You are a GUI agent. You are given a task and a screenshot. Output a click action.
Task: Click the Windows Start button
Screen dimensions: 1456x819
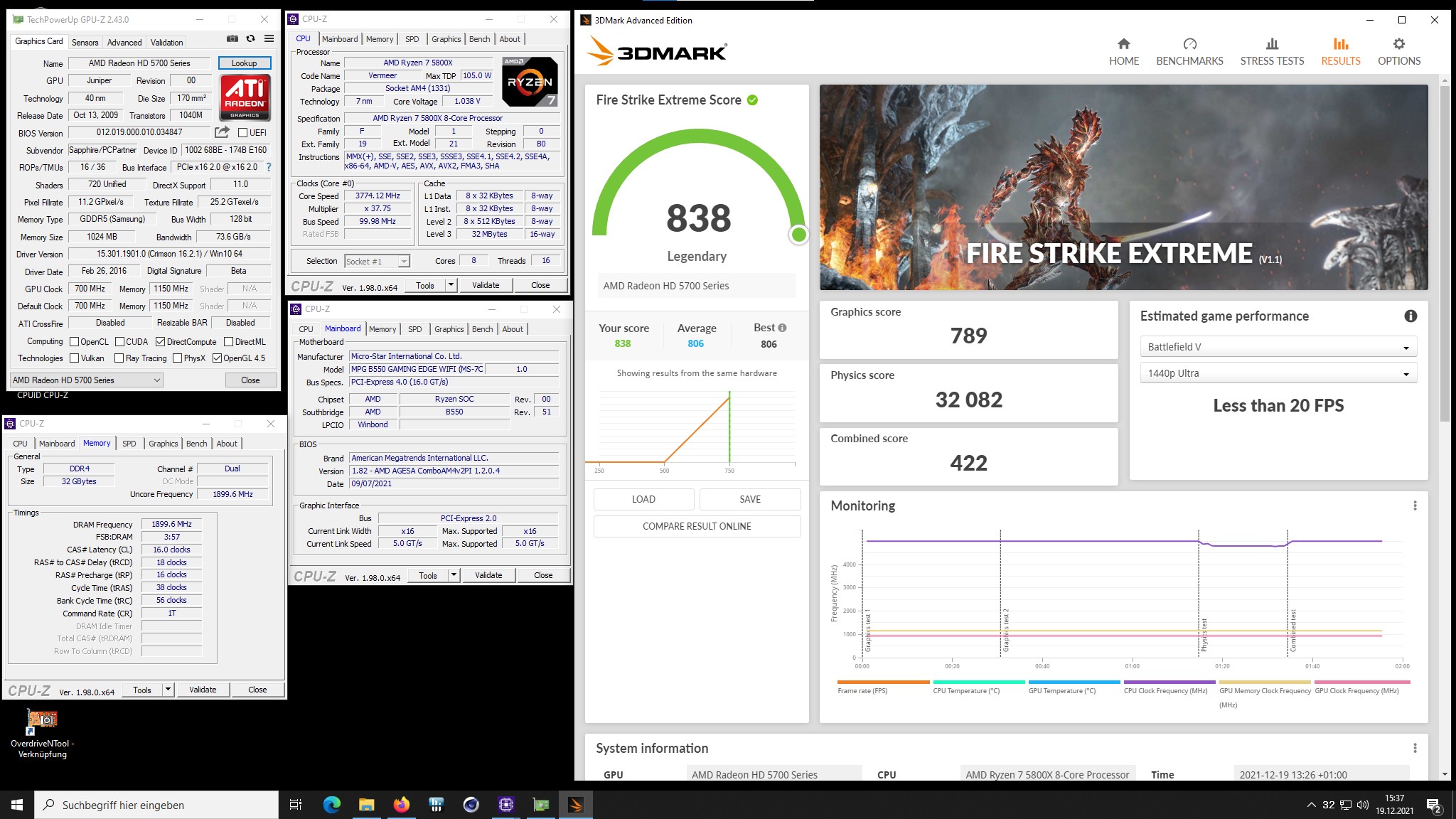(x=17, y=805)
